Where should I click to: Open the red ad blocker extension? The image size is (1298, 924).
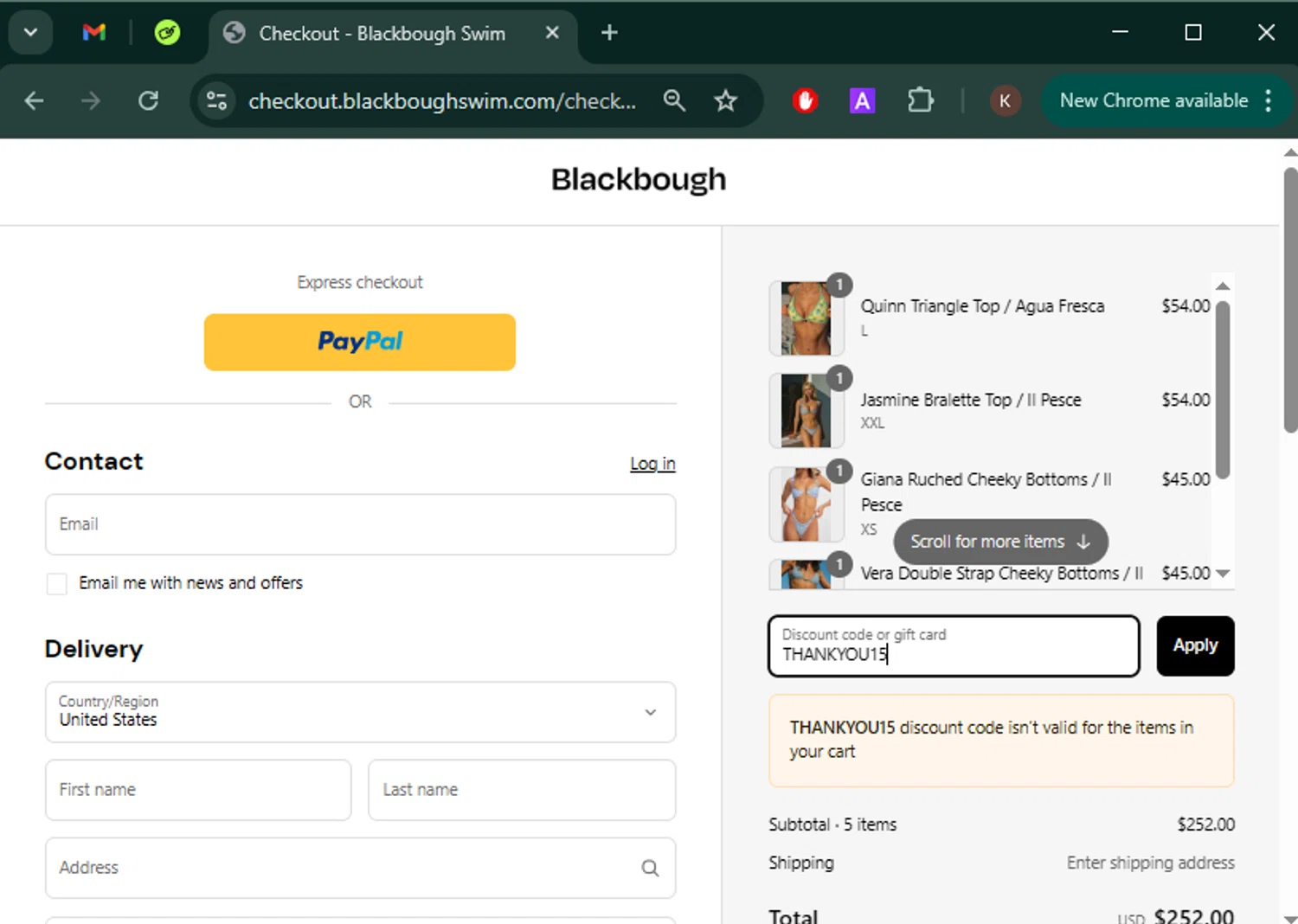pyautogui.click(x=805, y=101)
